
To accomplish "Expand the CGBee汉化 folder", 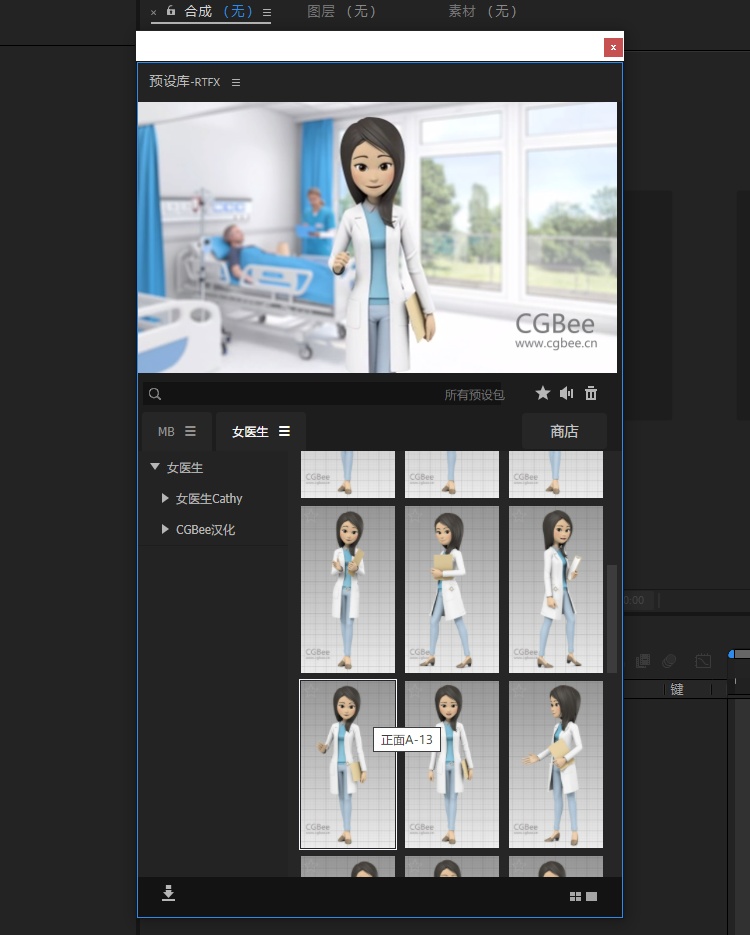I will (165, 529).
